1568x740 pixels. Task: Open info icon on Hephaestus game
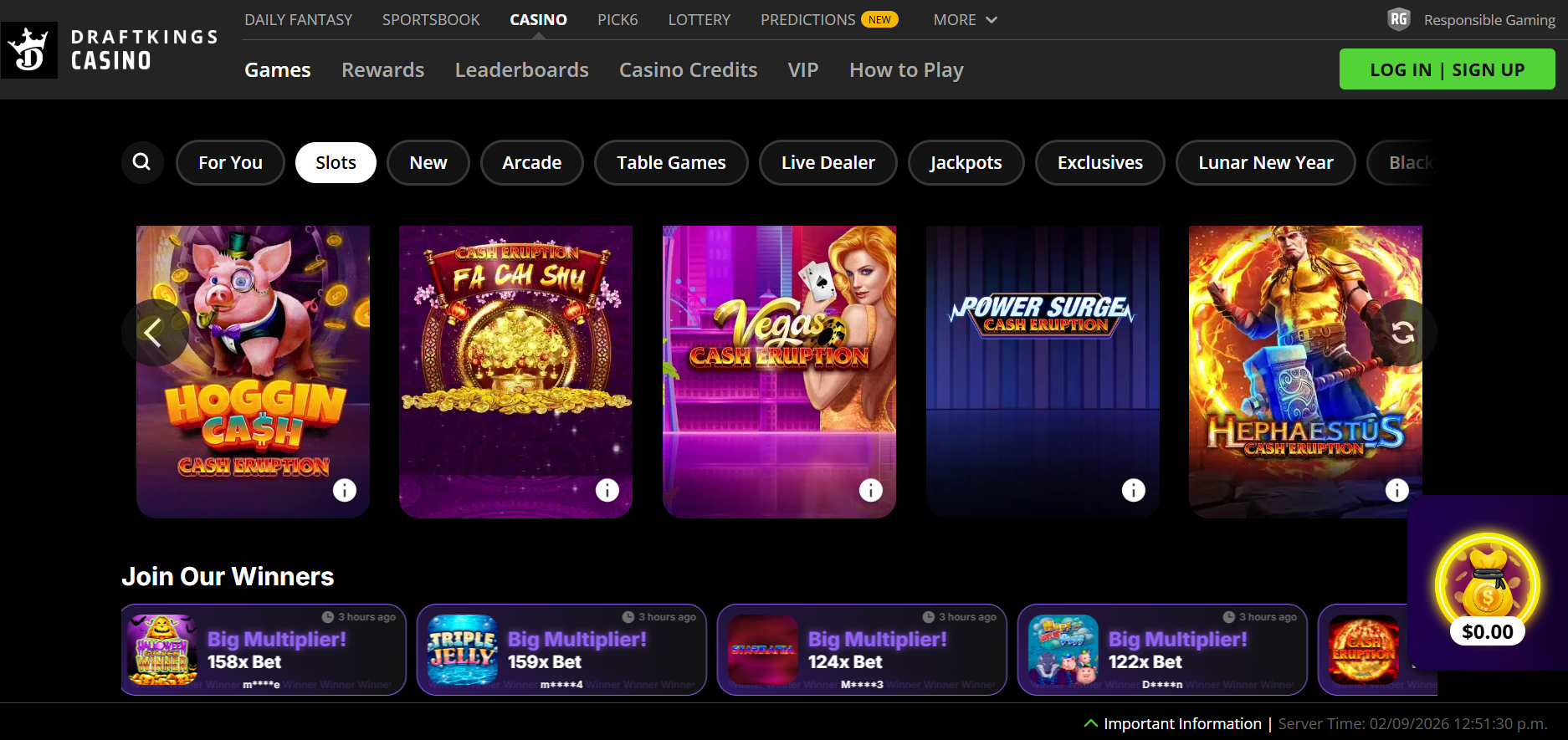point(1397,490)
